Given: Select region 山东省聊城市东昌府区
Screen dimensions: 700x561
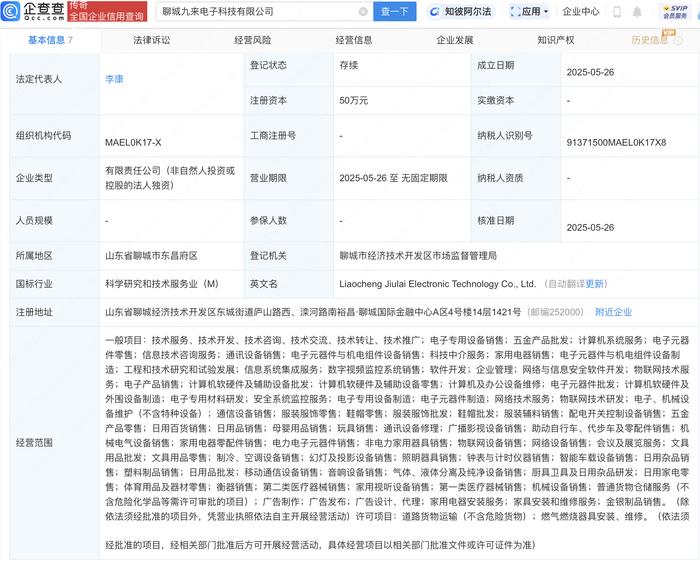Looking at the screenshot, I should click(151, 256).
